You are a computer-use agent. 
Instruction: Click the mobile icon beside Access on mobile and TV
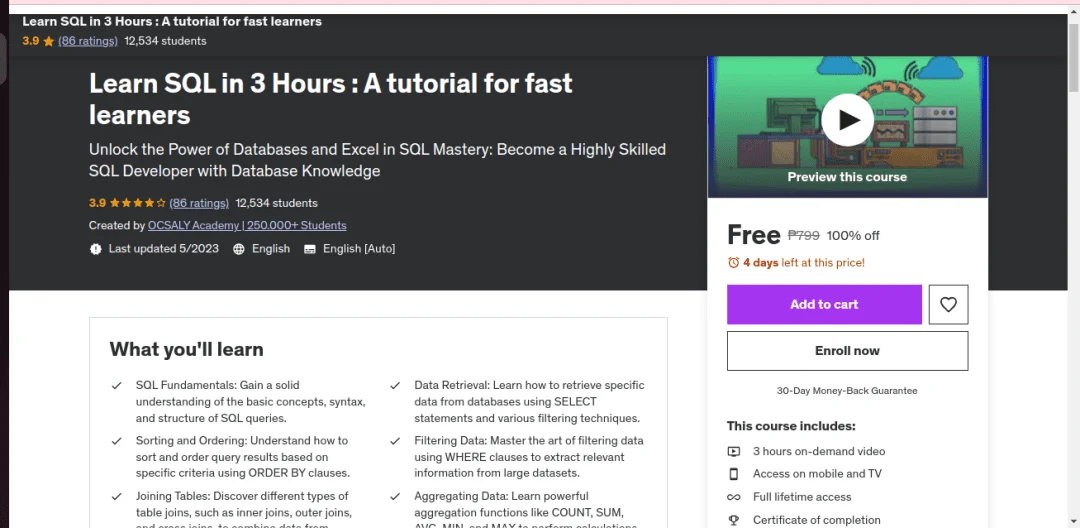(734, 474)
